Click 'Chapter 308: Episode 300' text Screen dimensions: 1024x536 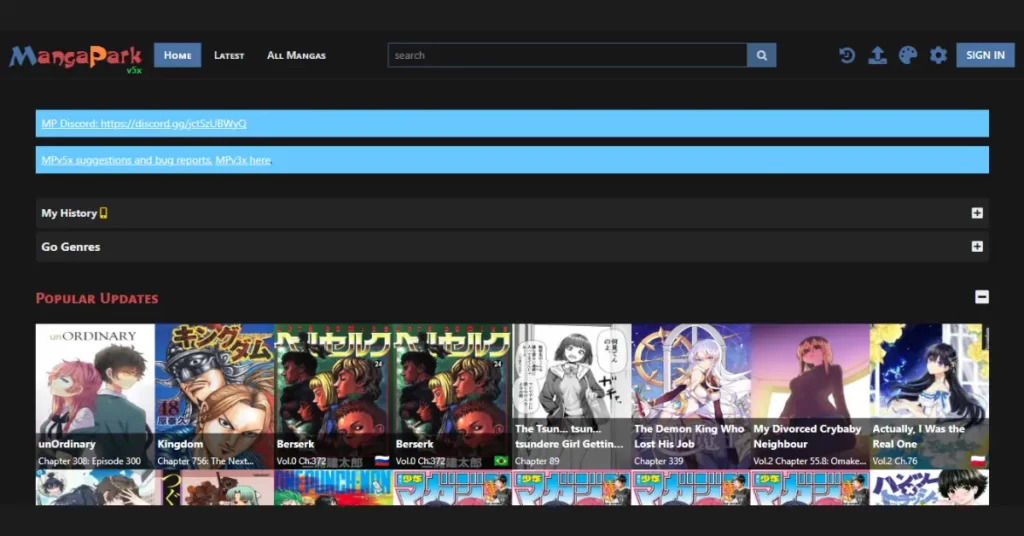click(89, 461)
